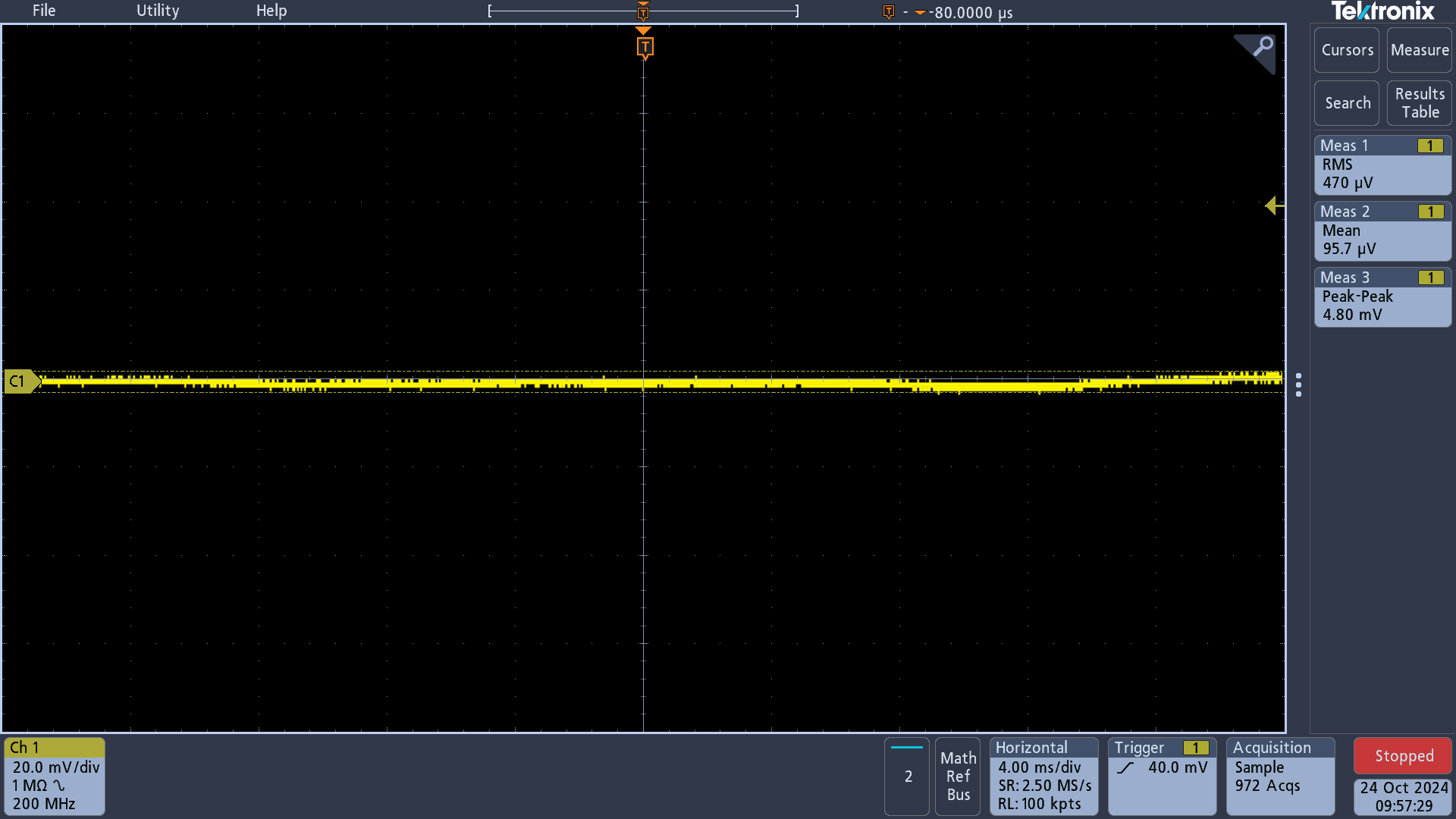Click the rising edge trigger slope icon
1456x819 pixels.
pos(1125,767)
